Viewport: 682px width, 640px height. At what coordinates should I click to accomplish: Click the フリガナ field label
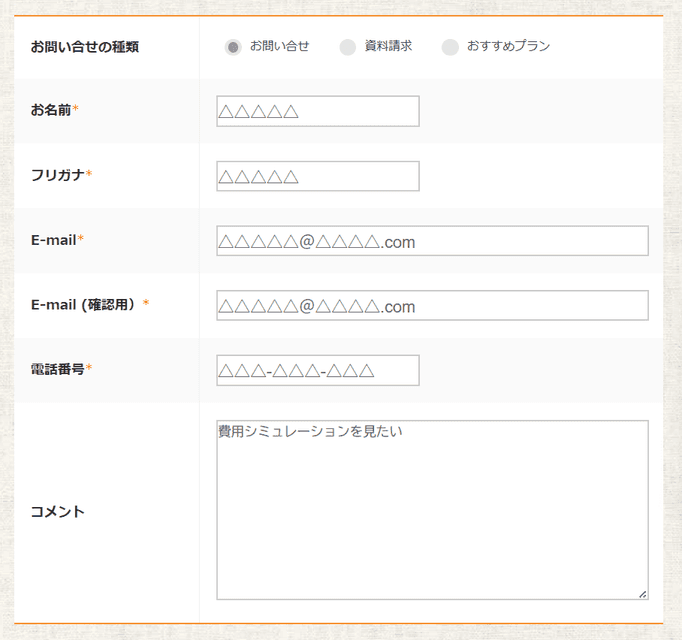[58, 175]
